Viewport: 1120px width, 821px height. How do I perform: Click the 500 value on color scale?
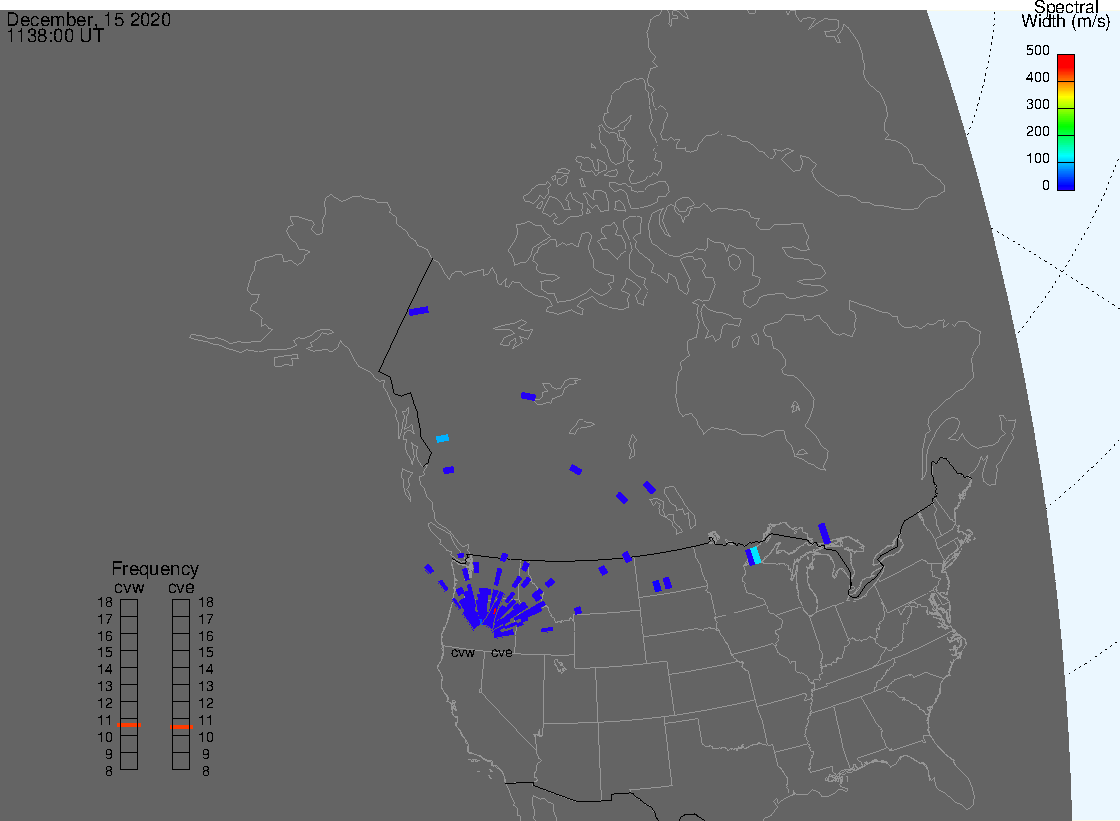[x=1037, y=50]
